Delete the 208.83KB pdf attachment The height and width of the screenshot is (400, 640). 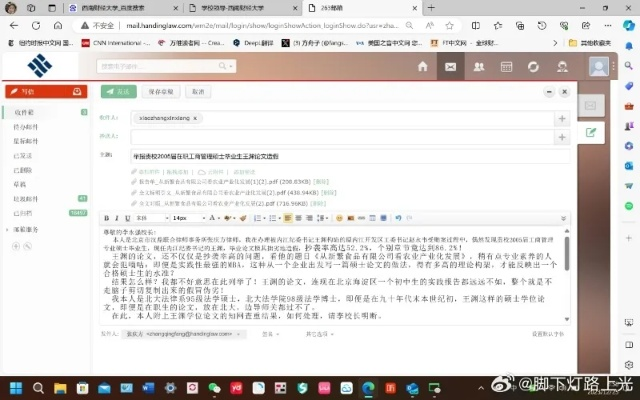(321, 182)
